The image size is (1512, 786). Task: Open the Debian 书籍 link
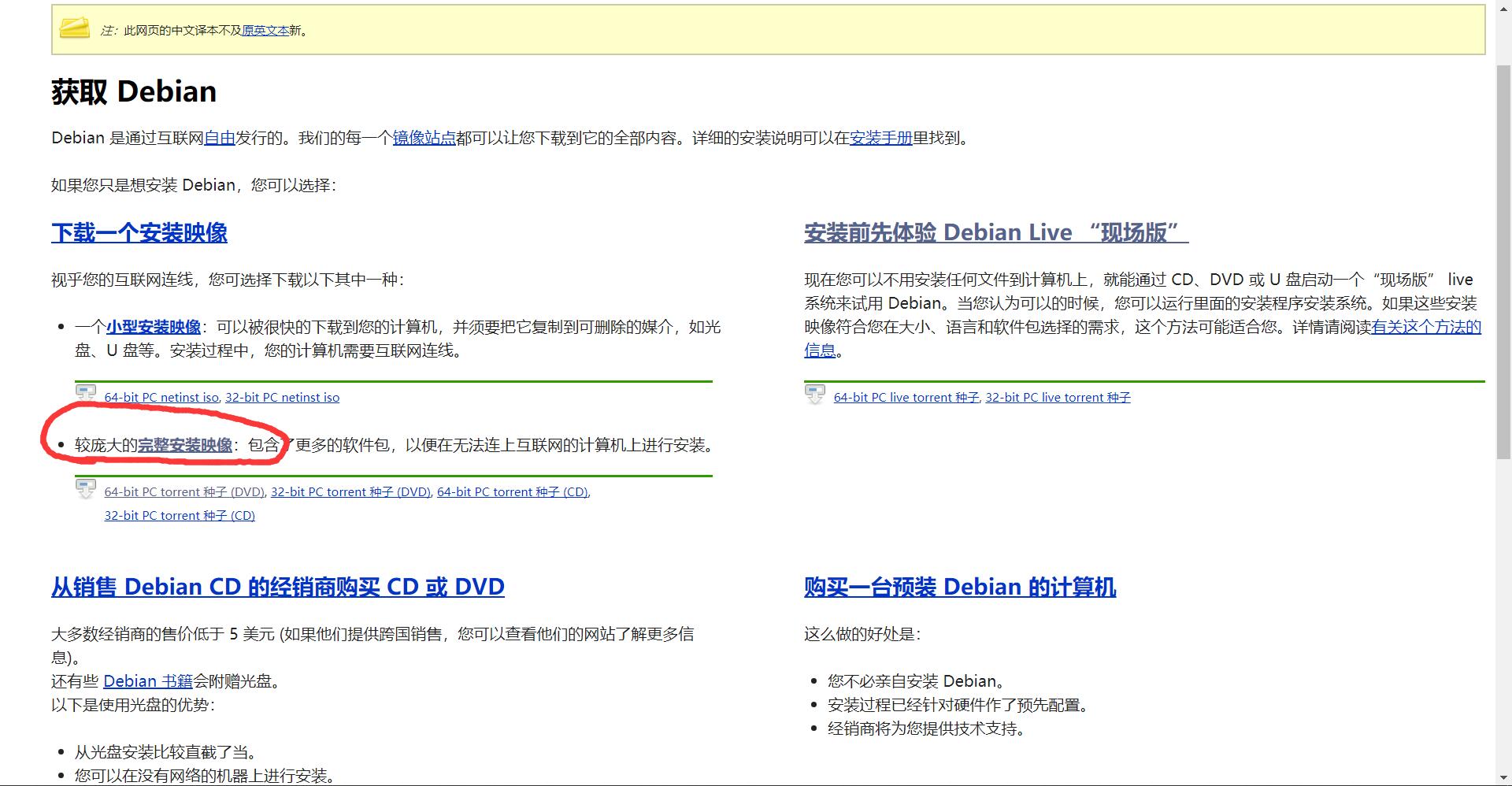tap(148, 681)
